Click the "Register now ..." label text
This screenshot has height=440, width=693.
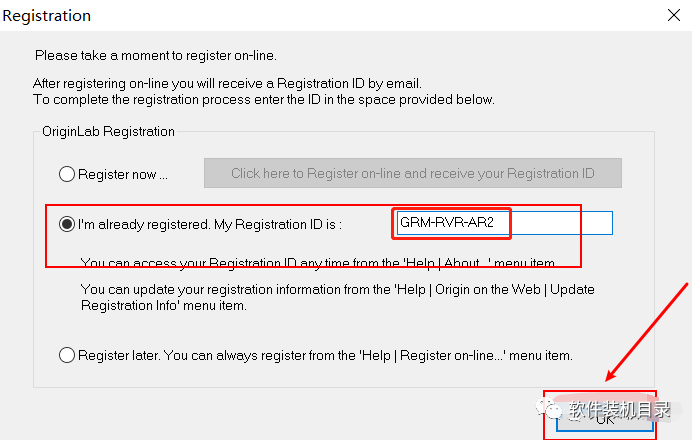point(123,174)
